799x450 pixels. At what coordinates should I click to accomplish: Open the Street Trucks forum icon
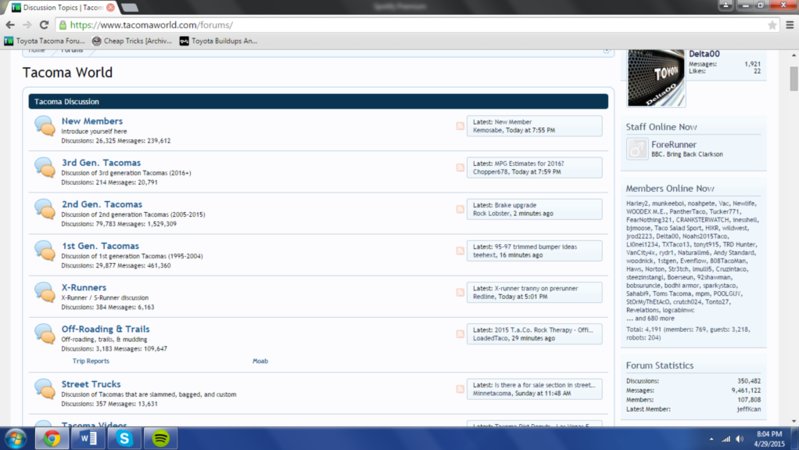[x=45, y=389]
